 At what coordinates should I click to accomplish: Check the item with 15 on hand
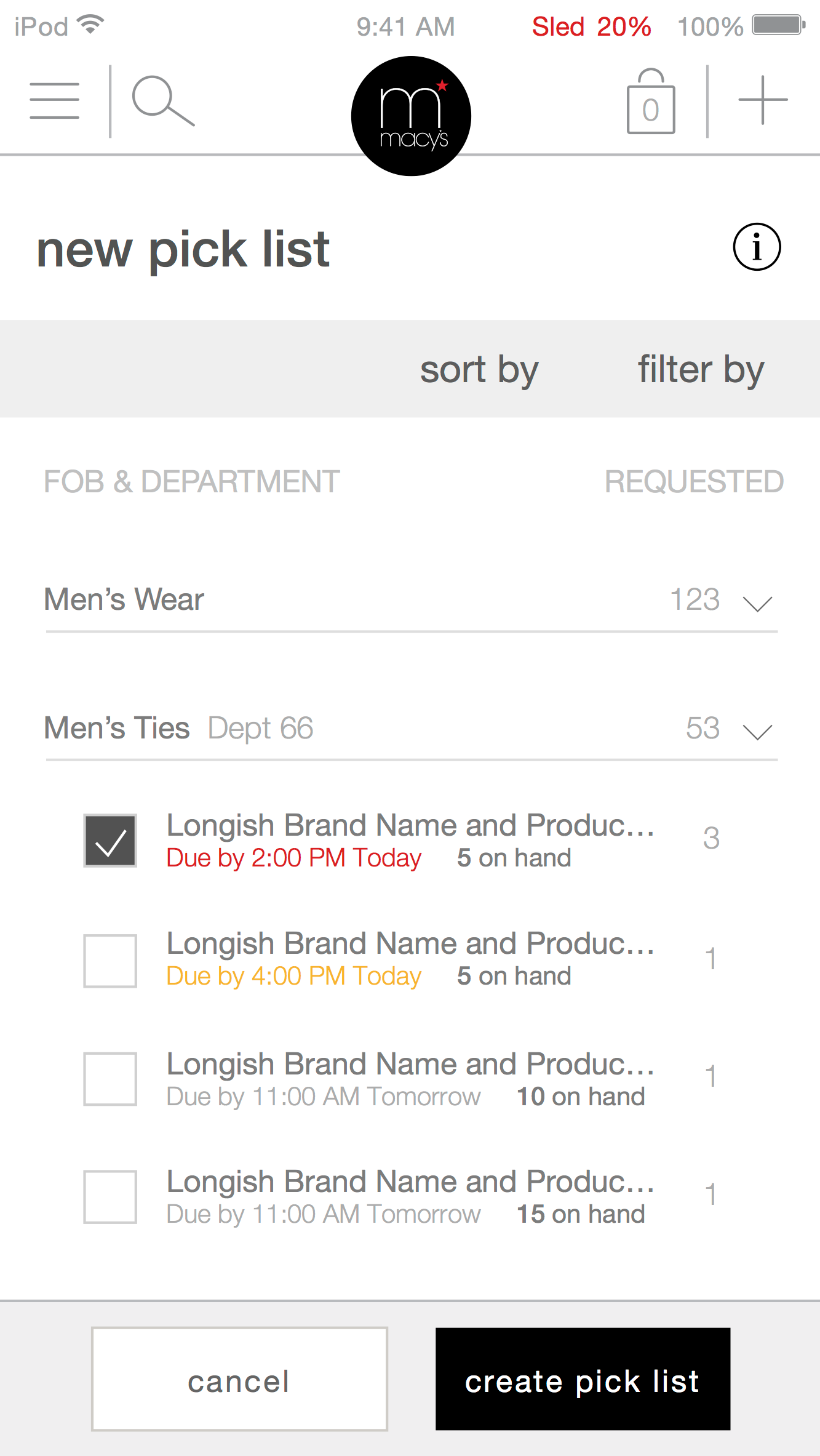(110, 1197)
